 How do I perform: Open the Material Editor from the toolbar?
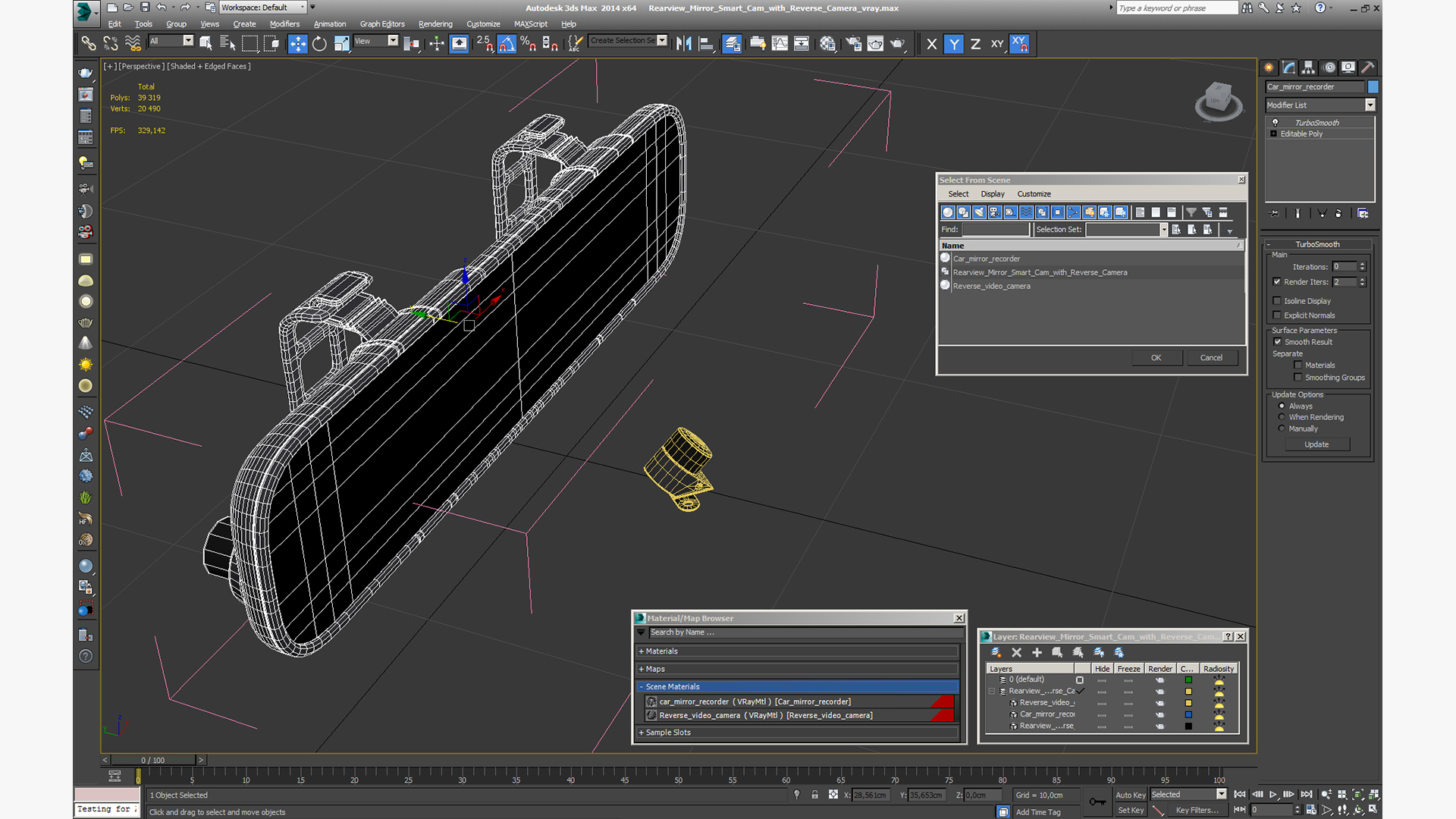coord(827,44)
